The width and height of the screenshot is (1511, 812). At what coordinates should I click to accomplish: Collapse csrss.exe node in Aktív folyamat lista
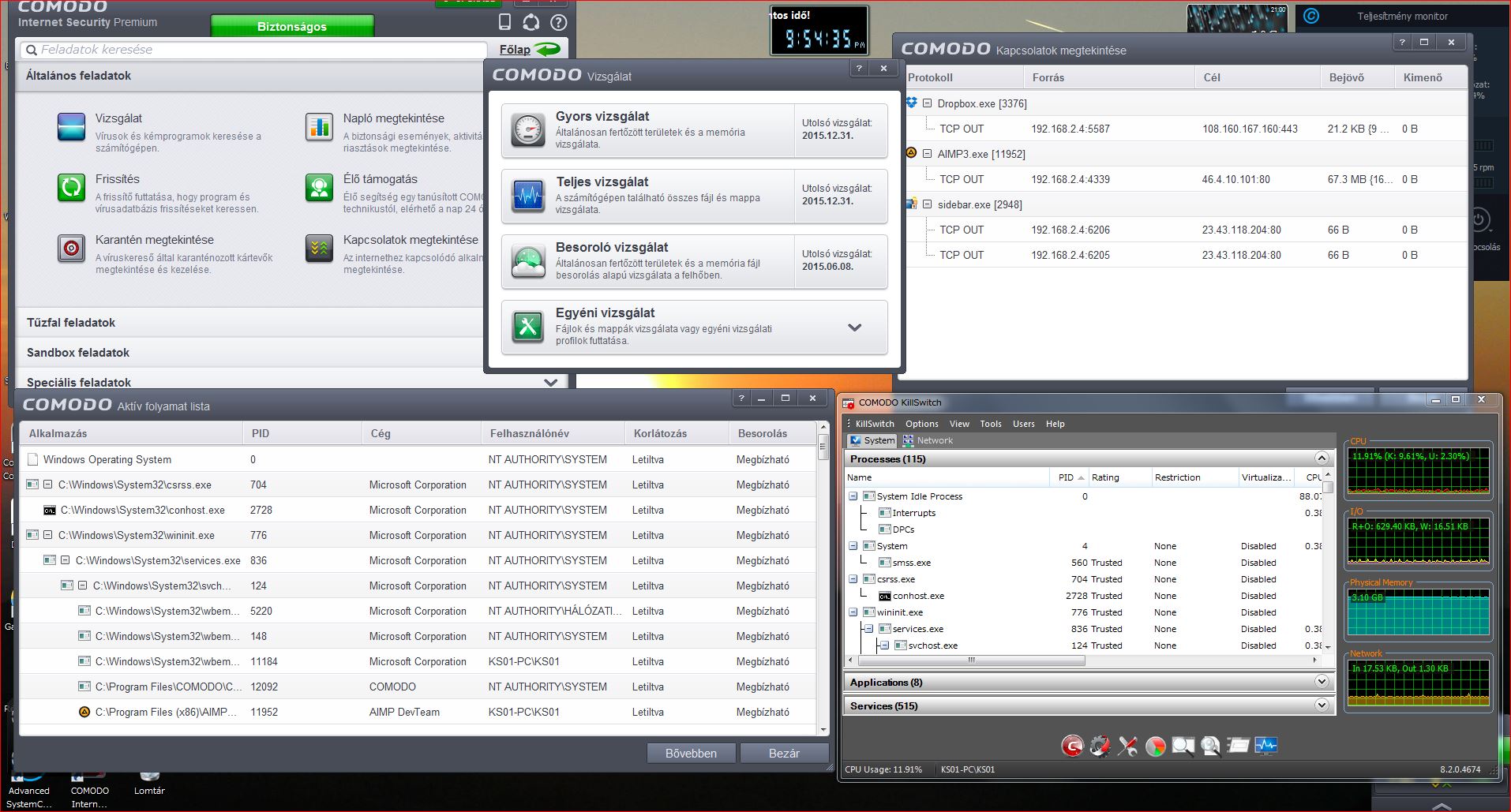[x=47, y=485]
